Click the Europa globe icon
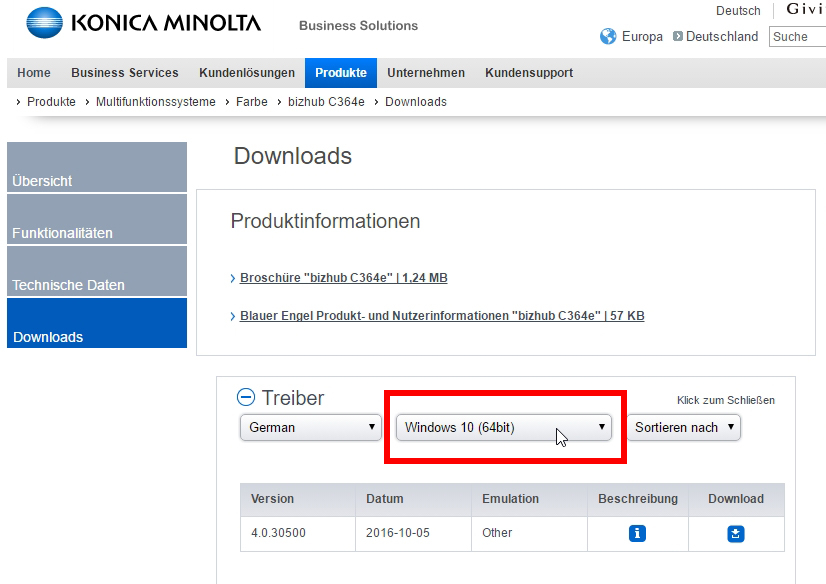This screenshot has height=584, width=826. tap(608, 36)
